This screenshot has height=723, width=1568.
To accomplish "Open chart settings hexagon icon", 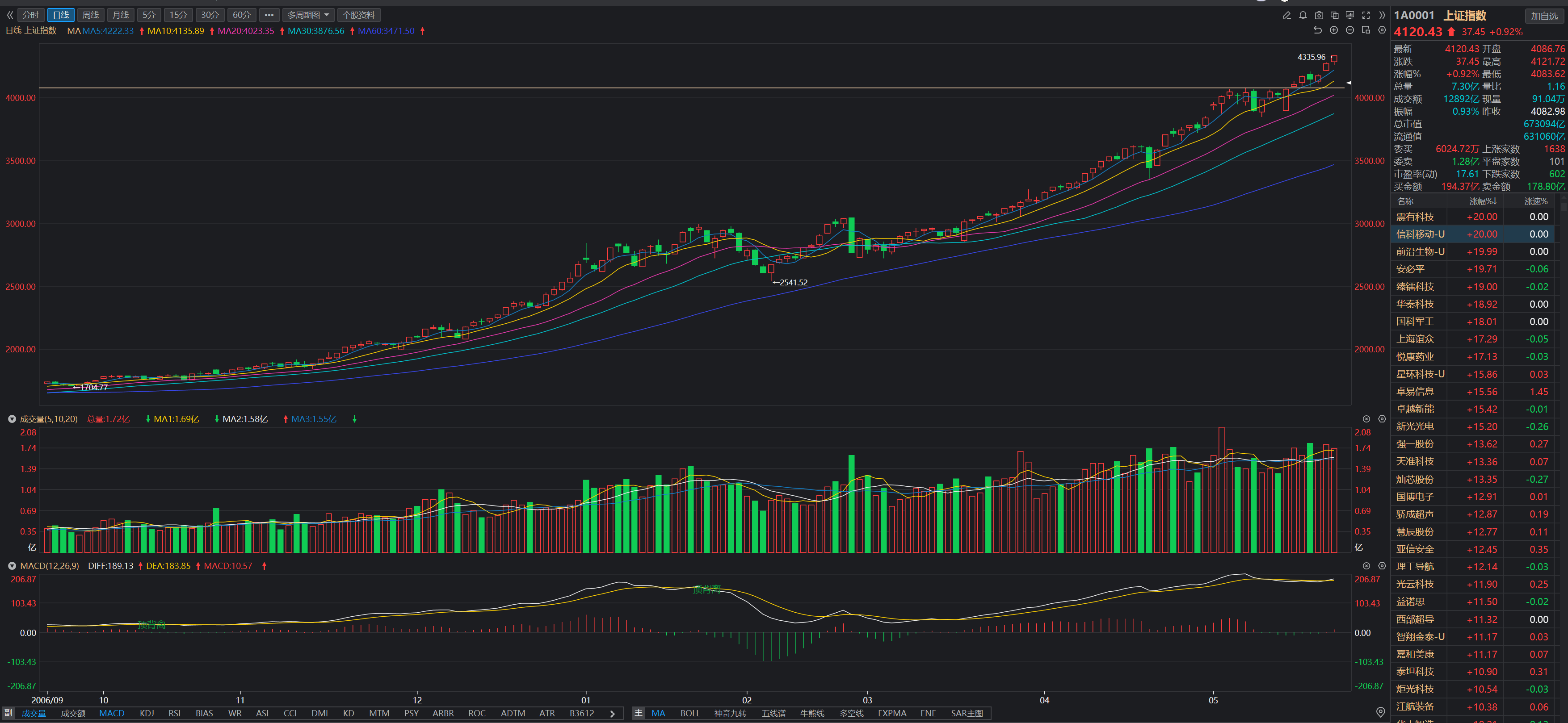I will 1382,30.
